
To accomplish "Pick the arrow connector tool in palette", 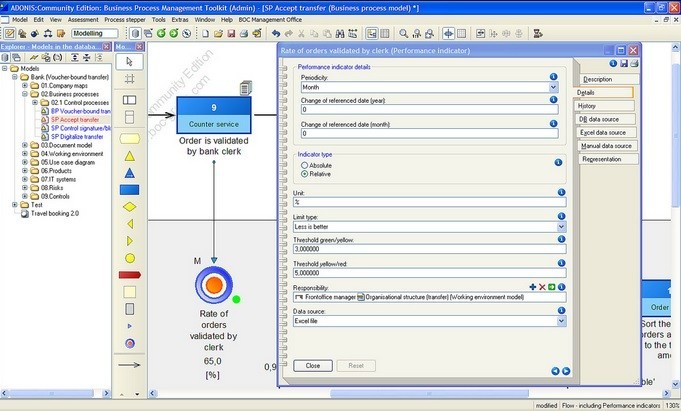I will pyautogui.click(x=129, y=366).
